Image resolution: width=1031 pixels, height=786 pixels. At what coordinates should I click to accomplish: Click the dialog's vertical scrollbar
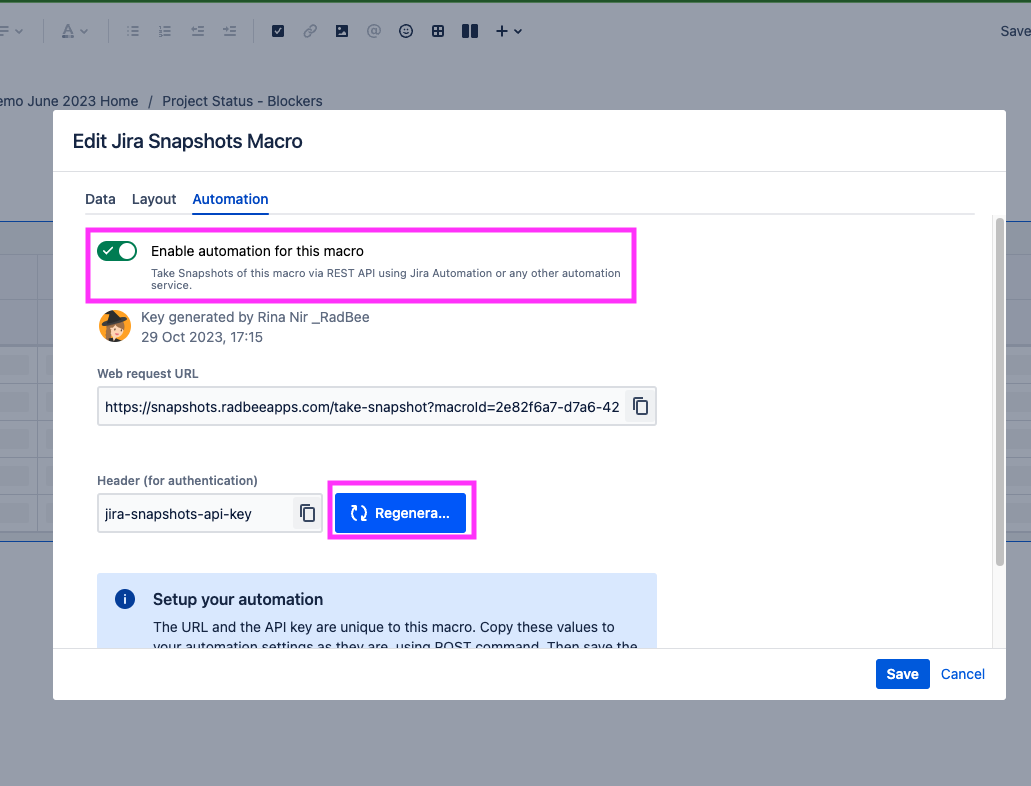[999, 392]
